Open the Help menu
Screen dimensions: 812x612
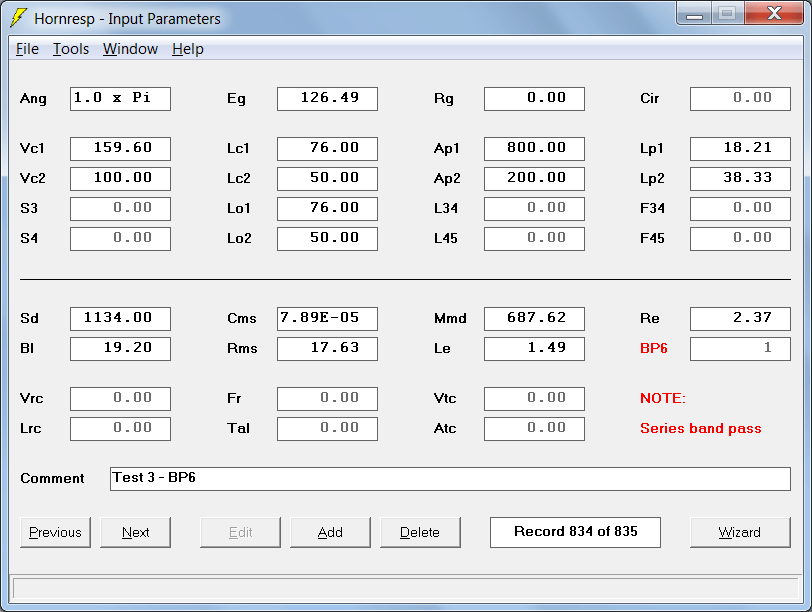pyautogui.click(x=187, y=49)
